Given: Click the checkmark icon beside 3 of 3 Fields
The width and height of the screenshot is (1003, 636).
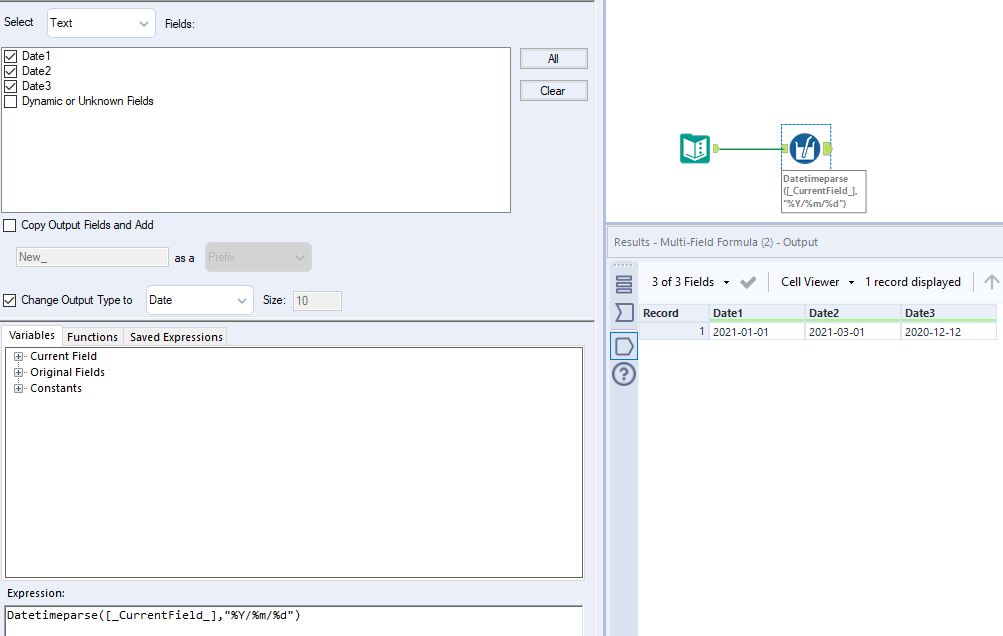Looking at the screenshot, I should pyautogui.click(x=747, y=282).
